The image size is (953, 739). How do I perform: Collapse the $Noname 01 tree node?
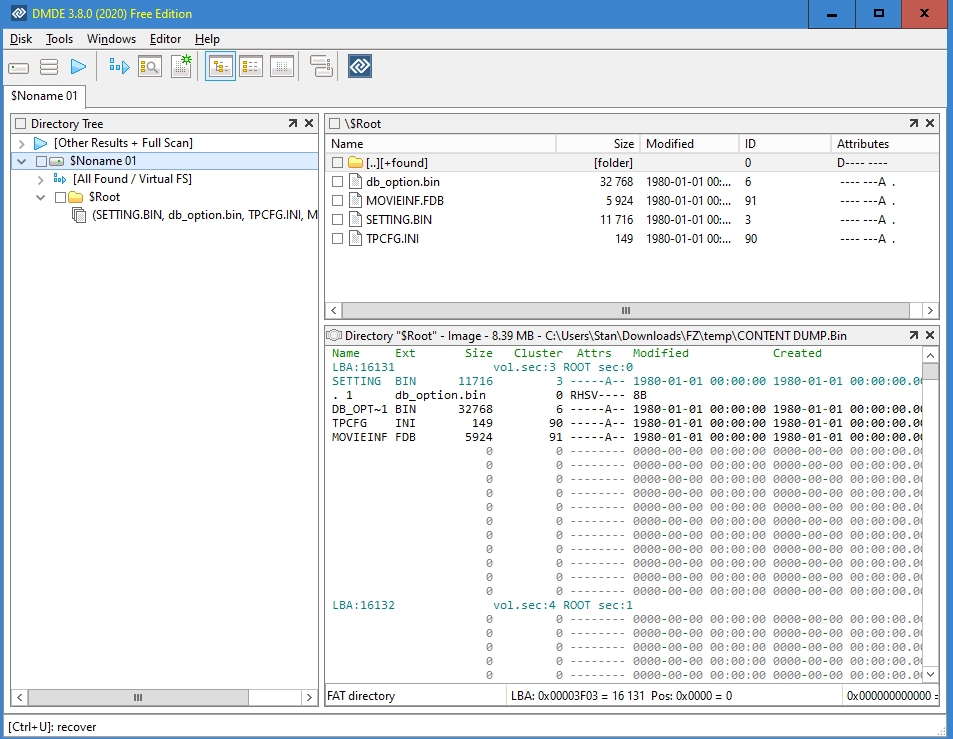(x=22, y=161)
